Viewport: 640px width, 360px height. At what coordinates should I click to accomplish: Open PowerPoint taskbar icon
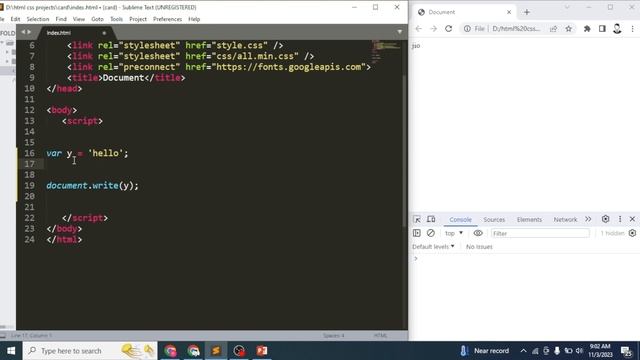pyautogui.click(x=262, y=351)
